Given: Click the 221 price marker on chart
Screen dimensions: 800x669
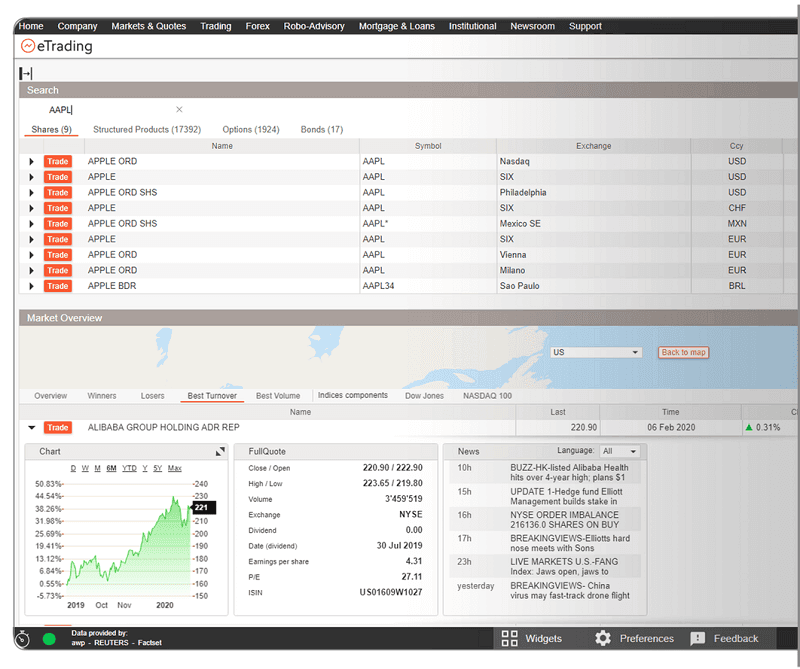Looking at the screenshot, I should [x=203, y=508].
